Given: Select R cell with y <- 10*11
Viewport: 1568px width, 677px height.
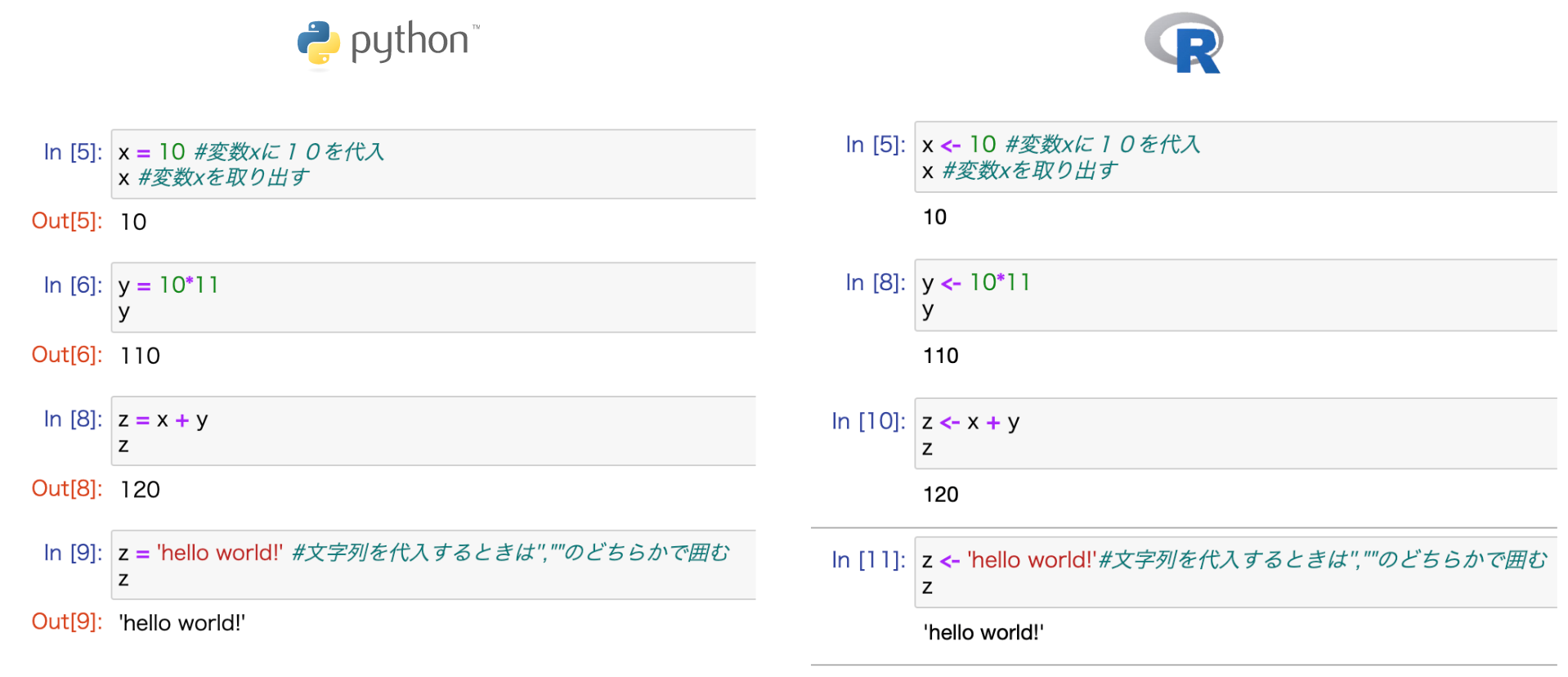Looking at the screenshot, I should 1235,295.
